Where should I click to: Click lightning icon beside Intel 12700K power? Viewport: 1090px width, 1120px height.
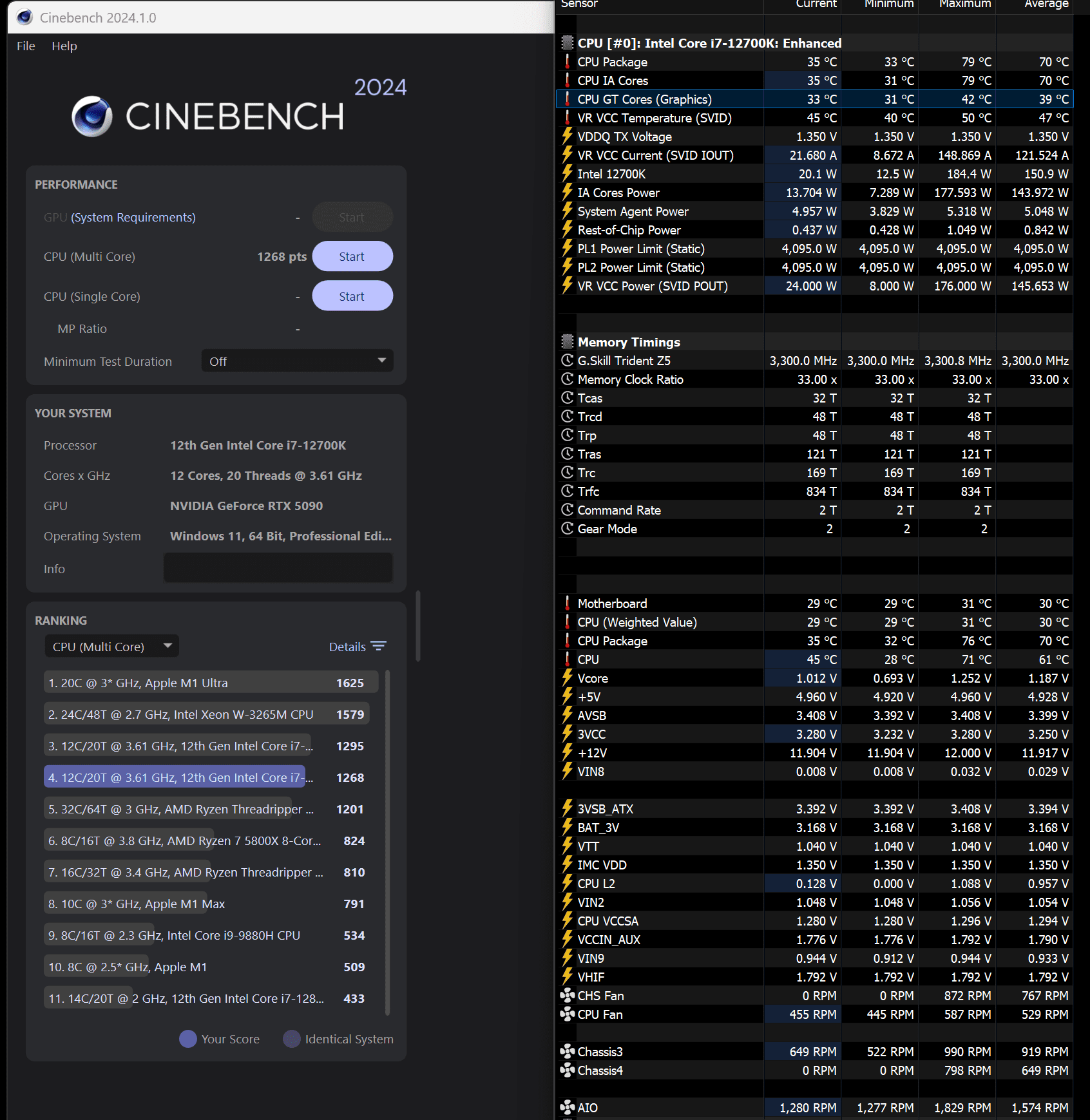click(x=567, y=174)
